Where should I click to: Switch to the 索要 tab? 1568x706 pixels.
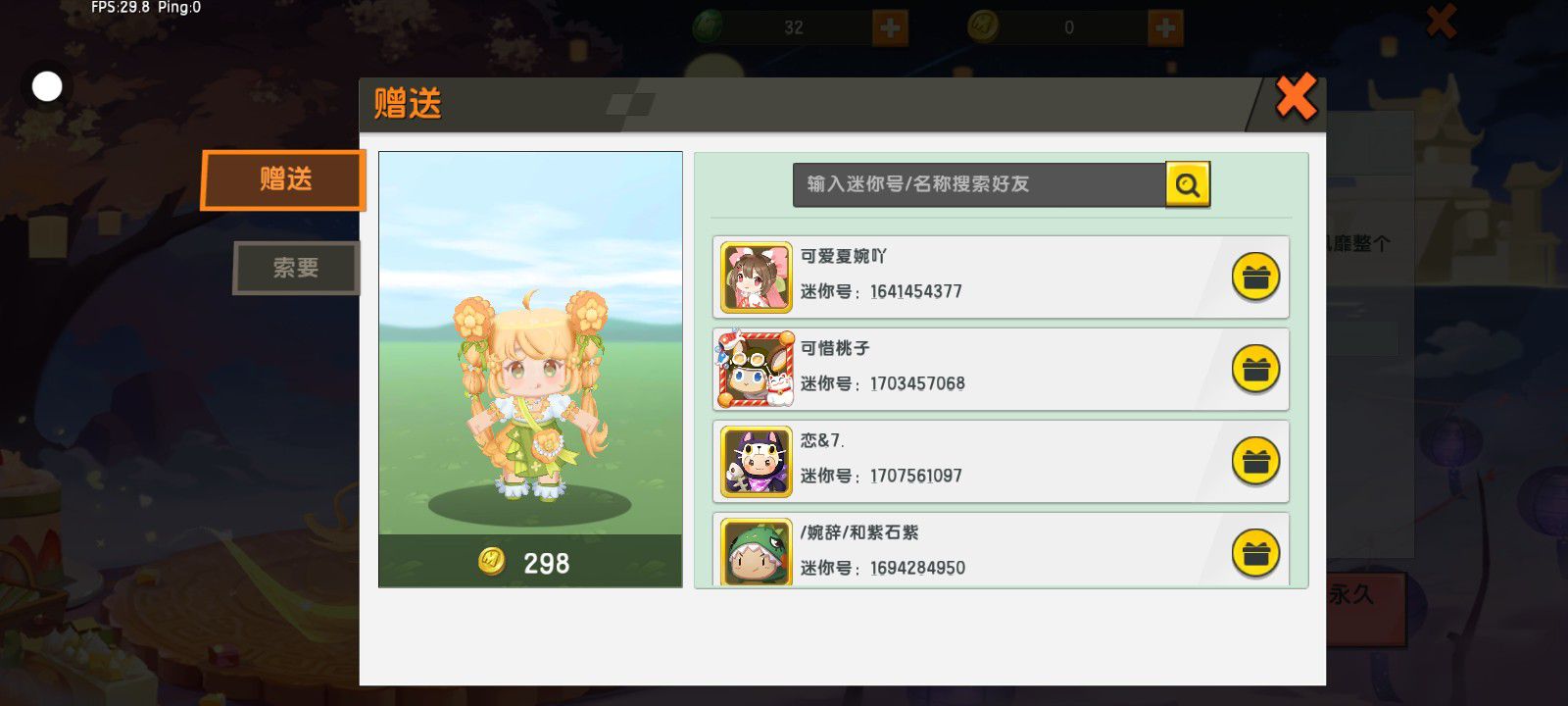(x=296, y=268)
